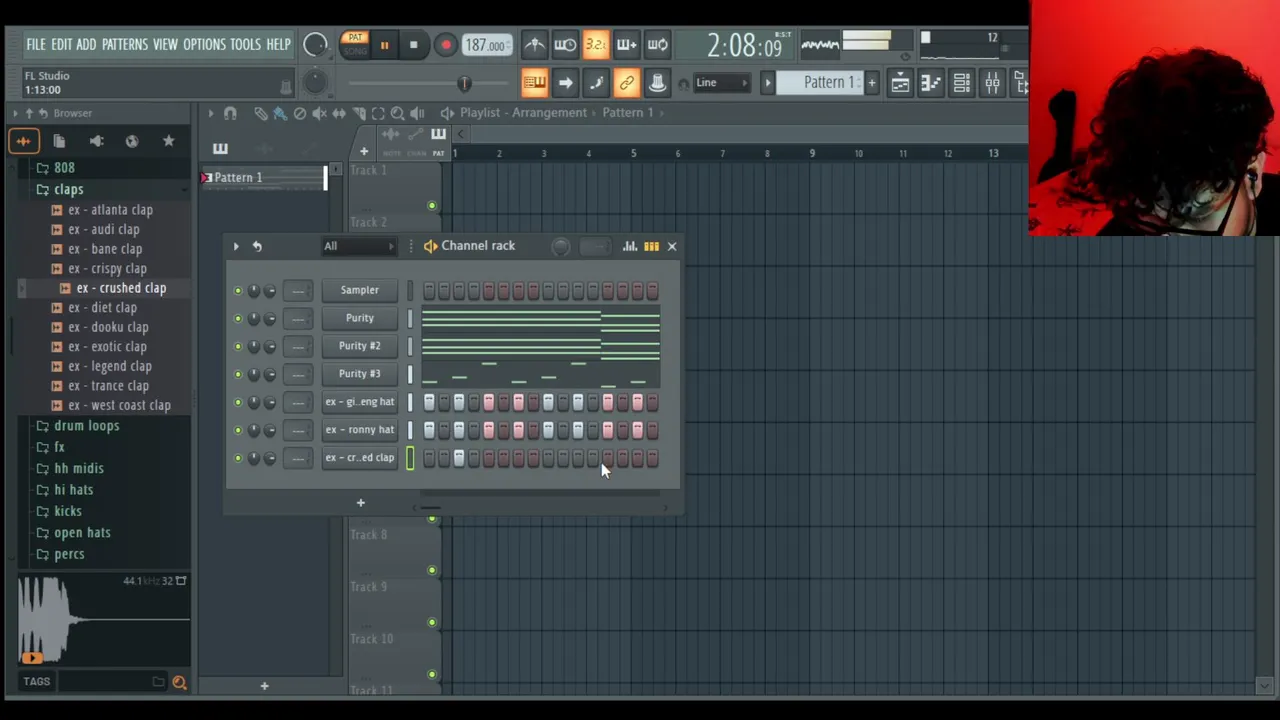Select the crushed clap channel selector
Screen dimensions: 1280x720
(410, 458)
